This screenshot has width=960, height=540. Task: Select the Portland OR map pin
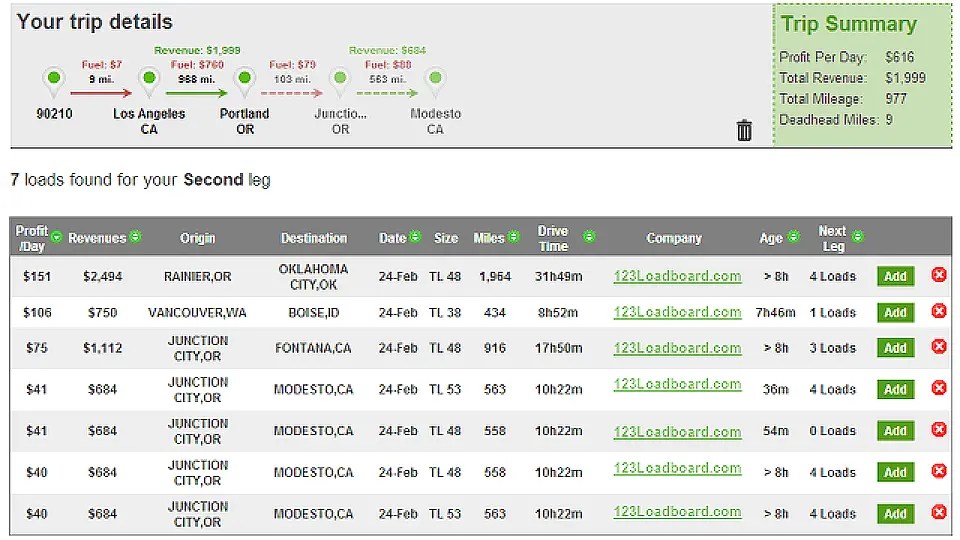pyautogui.click(x=244, y=82)
